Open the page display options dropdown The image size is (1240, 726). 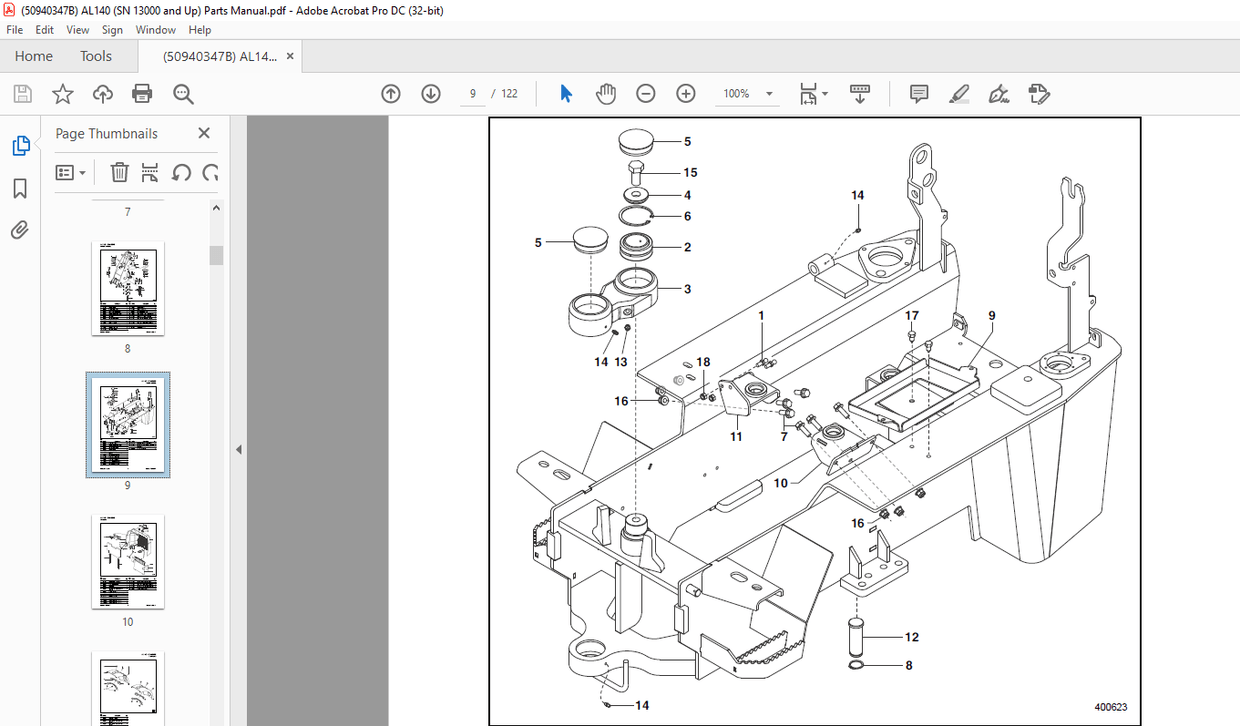point(813,93)
